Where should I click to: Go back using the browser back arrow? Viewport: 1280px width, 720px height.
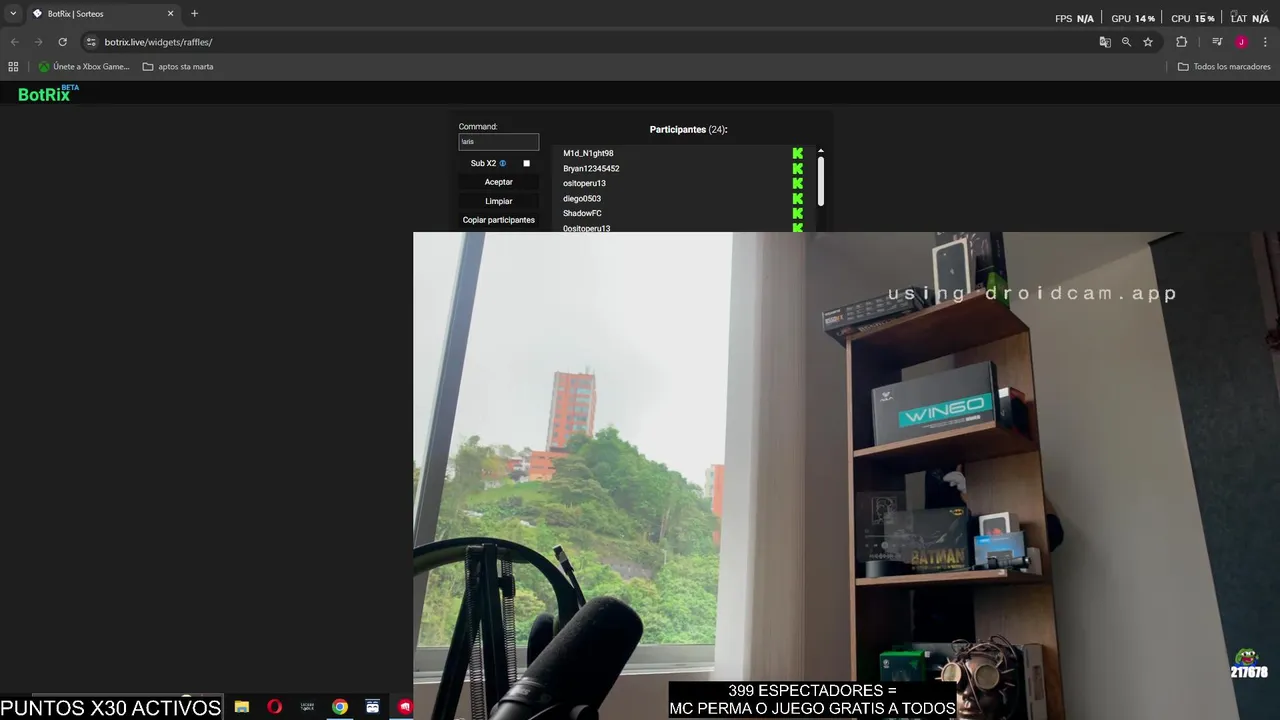tap(14, 42)
